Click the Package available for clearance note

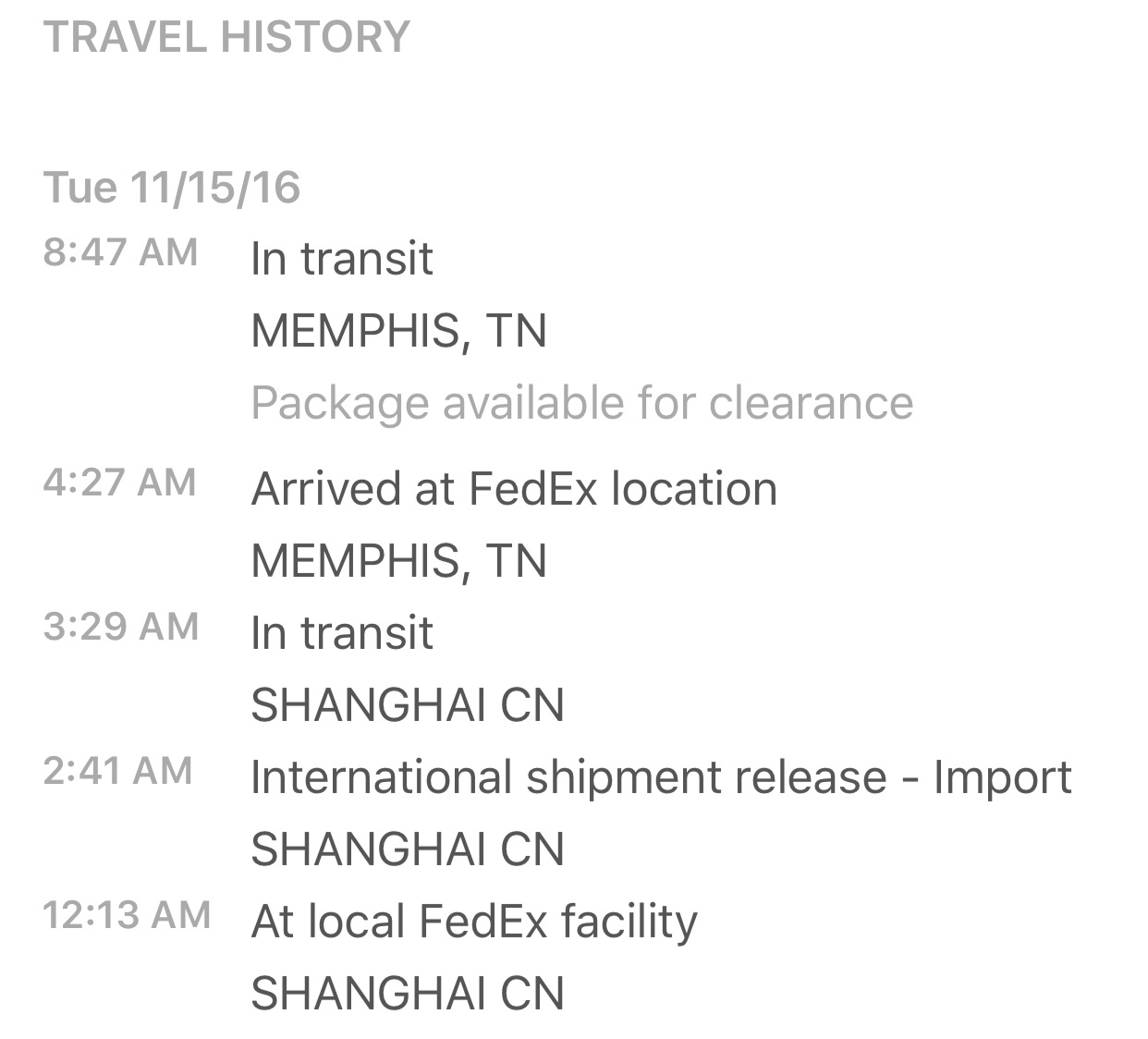coord(581,403)
